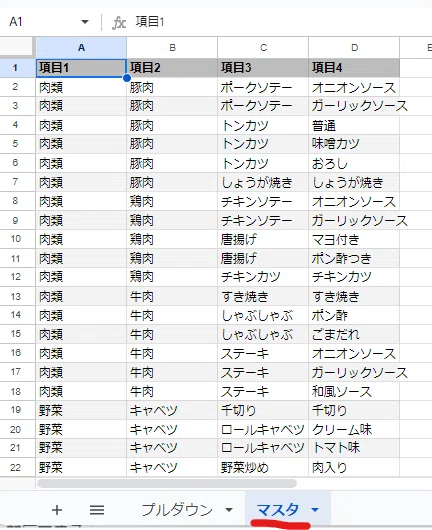The image size is (432, 530).
Task: Click row 8 cell チキンソテー
Action: tap(263, 201)
